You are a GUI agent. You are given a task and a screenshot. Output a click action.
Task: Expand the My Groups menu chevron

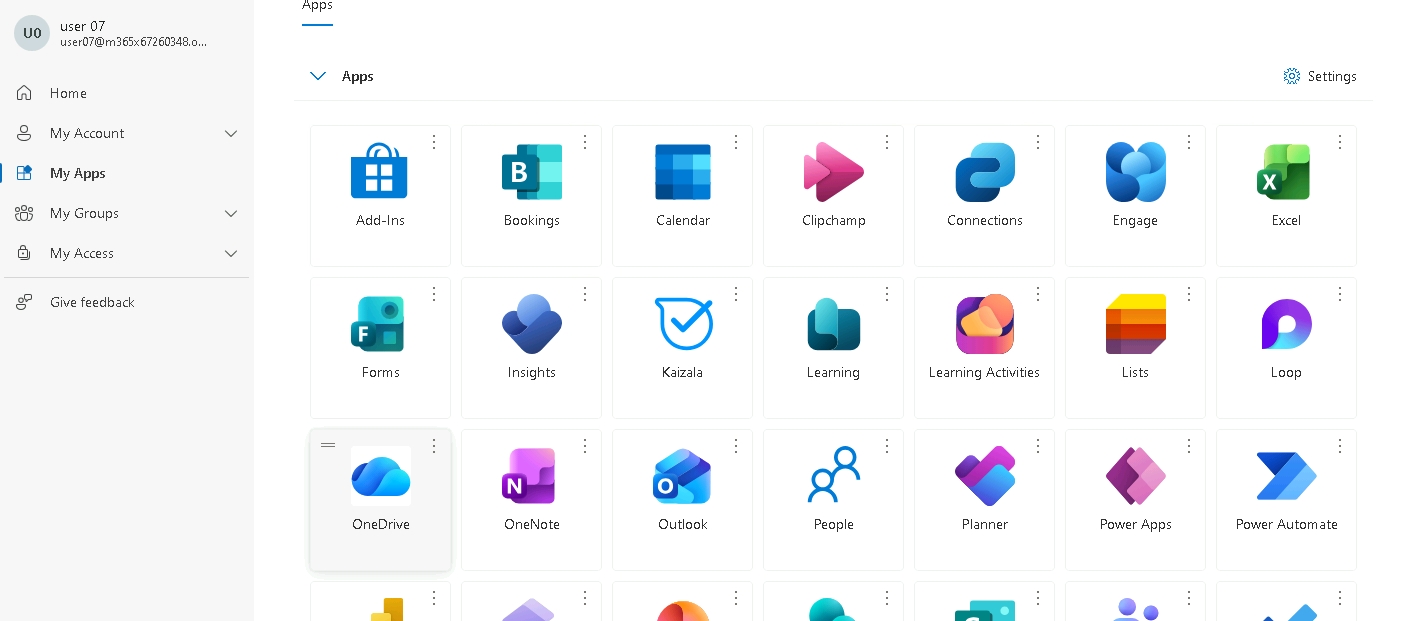[x=231, y=213]
